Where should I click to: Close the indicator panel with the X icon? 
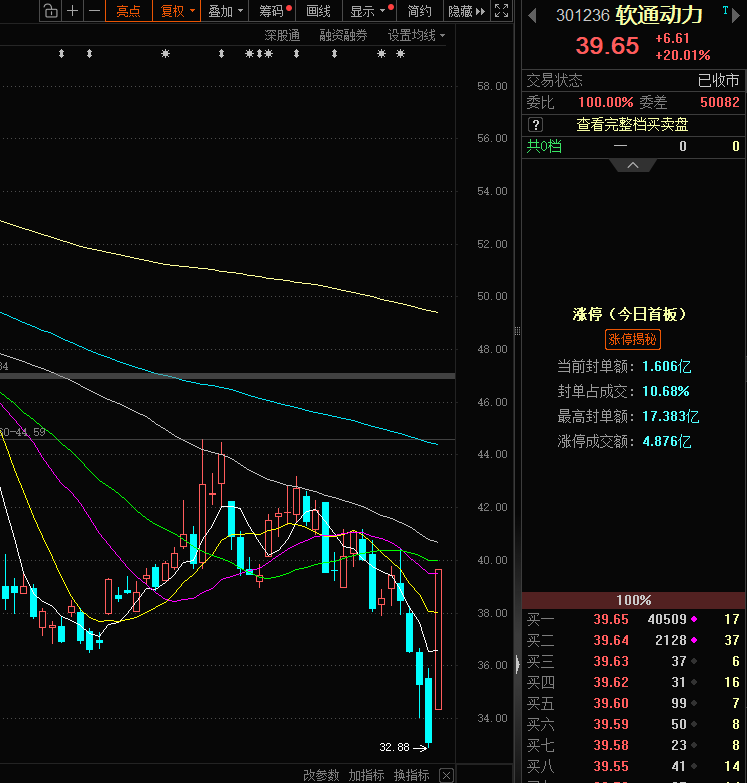(x=446, y=775)
